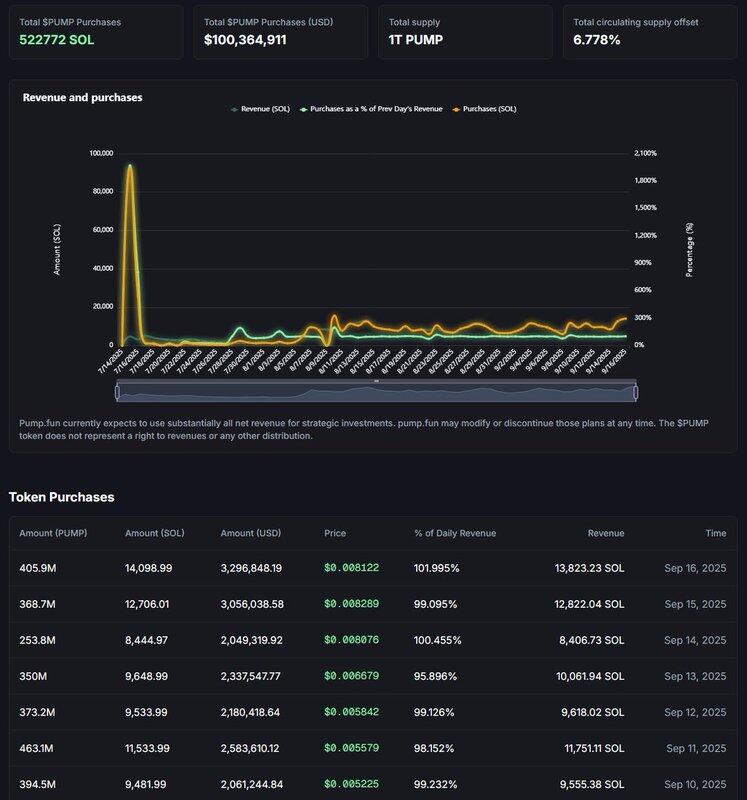Click the Pump.fun strategic investments disclaimer text
Image resolution: width=747 pixels, height=800 pixels.
tap(364, 429)
